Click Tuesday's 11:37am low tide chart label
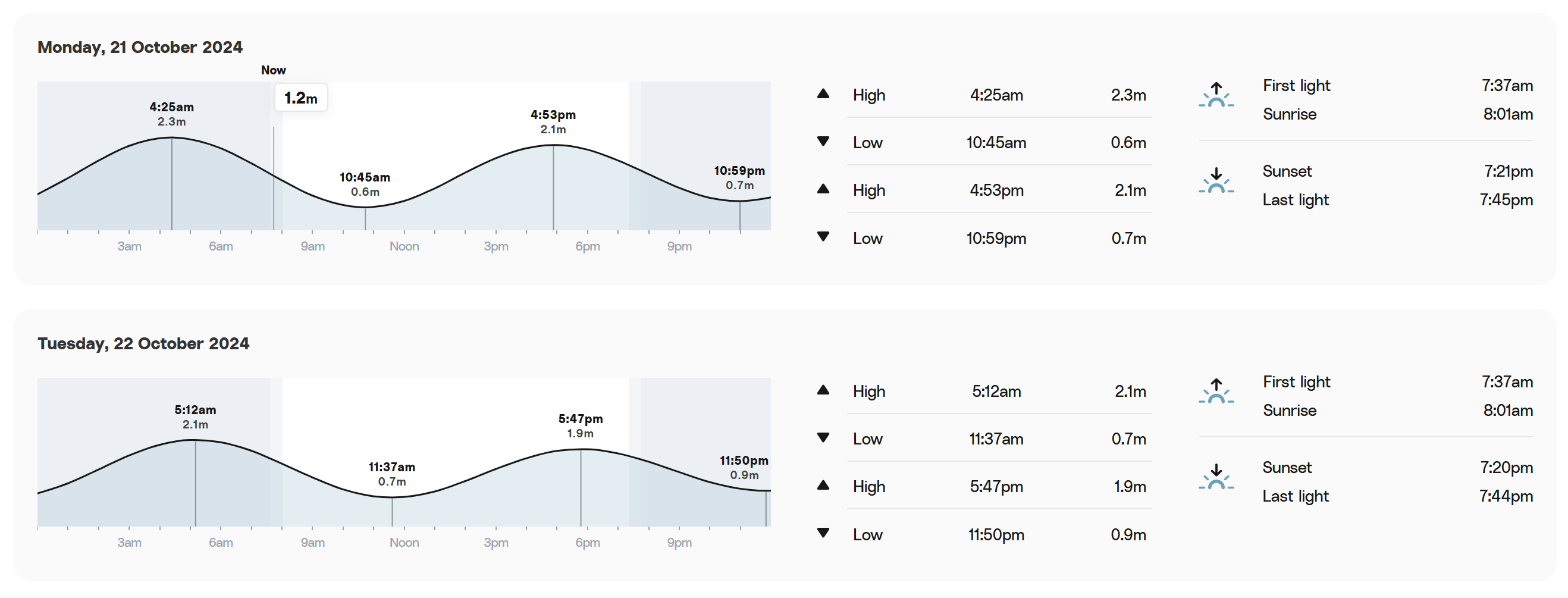 pyautogui.click(x=391, y=474)
